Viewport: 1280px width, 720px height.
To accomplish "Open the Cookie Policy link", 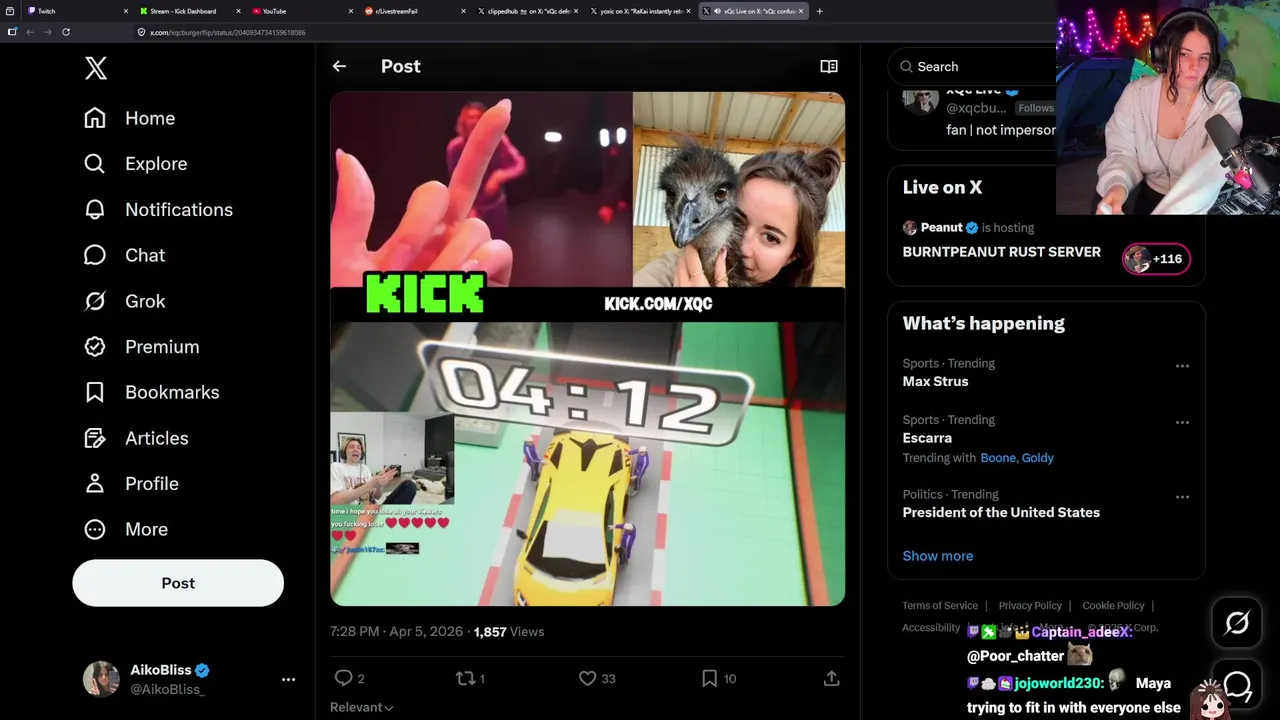I will [x=1113, y=606].
